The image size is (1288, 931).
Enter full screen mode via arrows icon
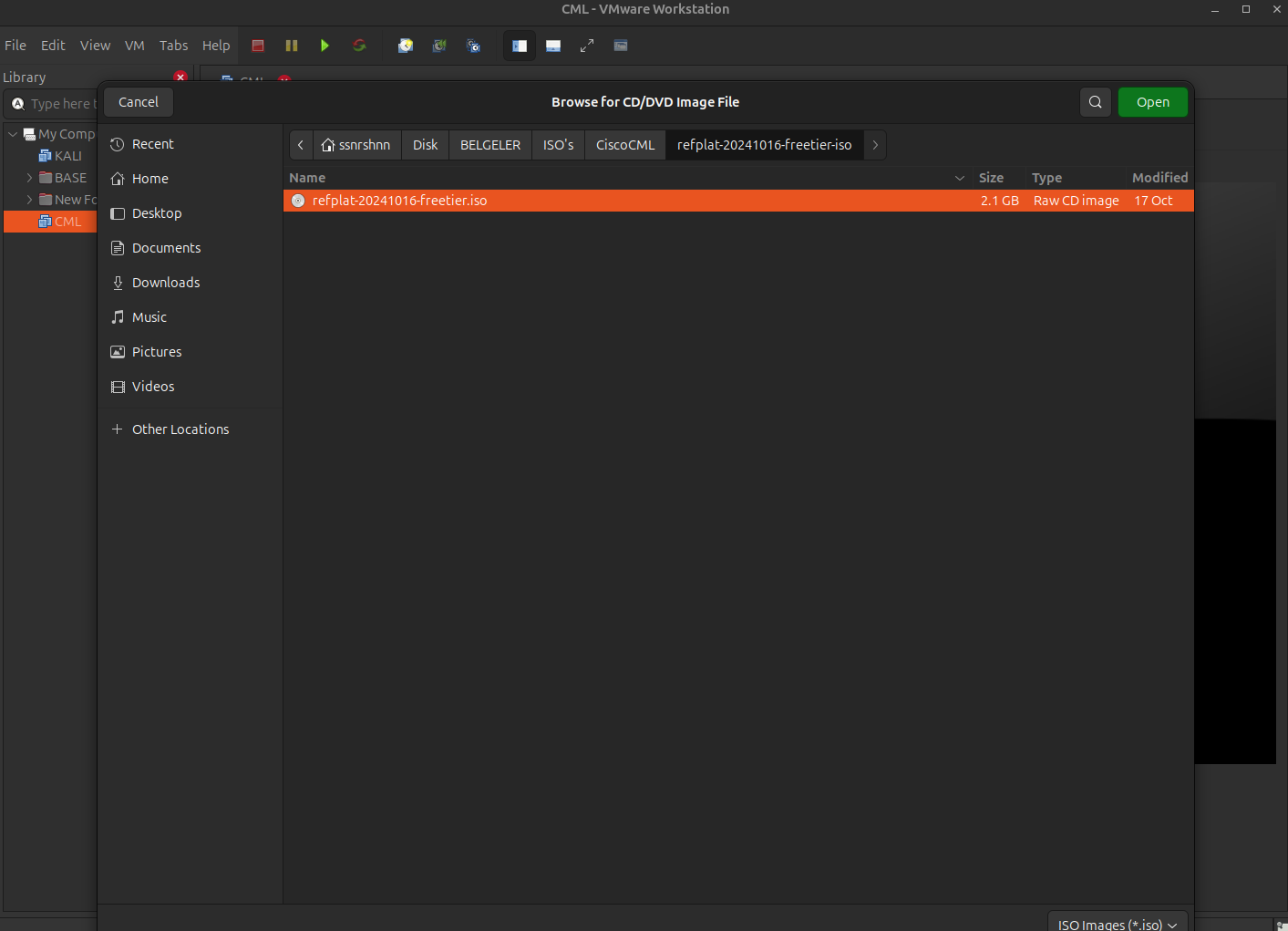pyautogui.click(x=587, y=46)
